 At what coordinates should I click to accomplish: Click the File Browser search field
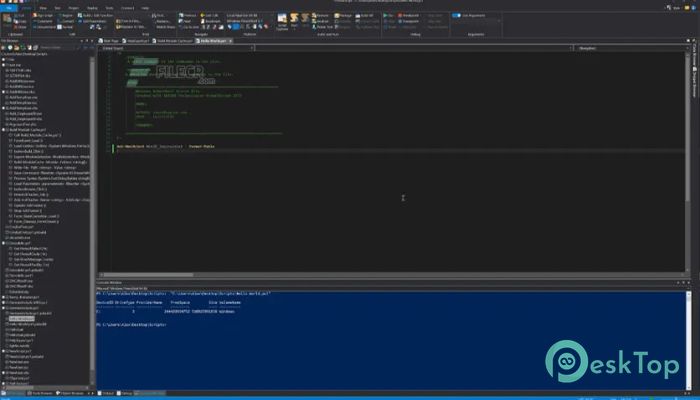58,47
